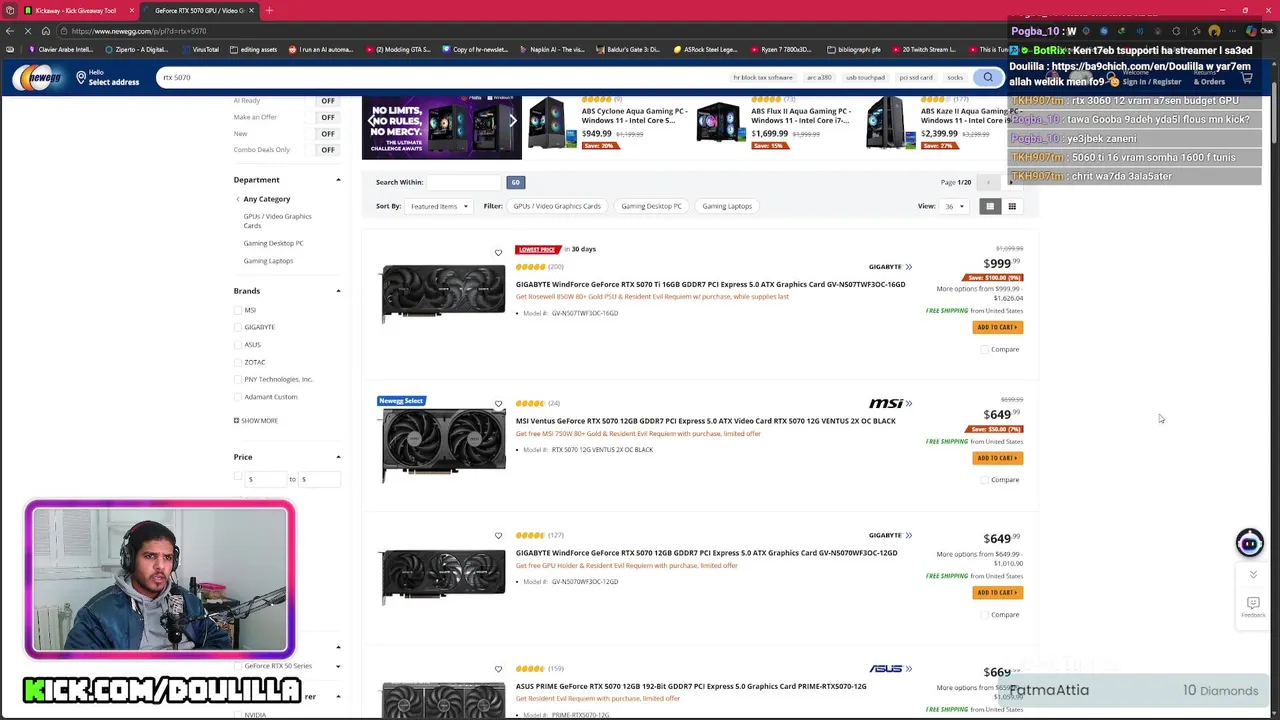Go to next results page arrow

point(1010,182)
